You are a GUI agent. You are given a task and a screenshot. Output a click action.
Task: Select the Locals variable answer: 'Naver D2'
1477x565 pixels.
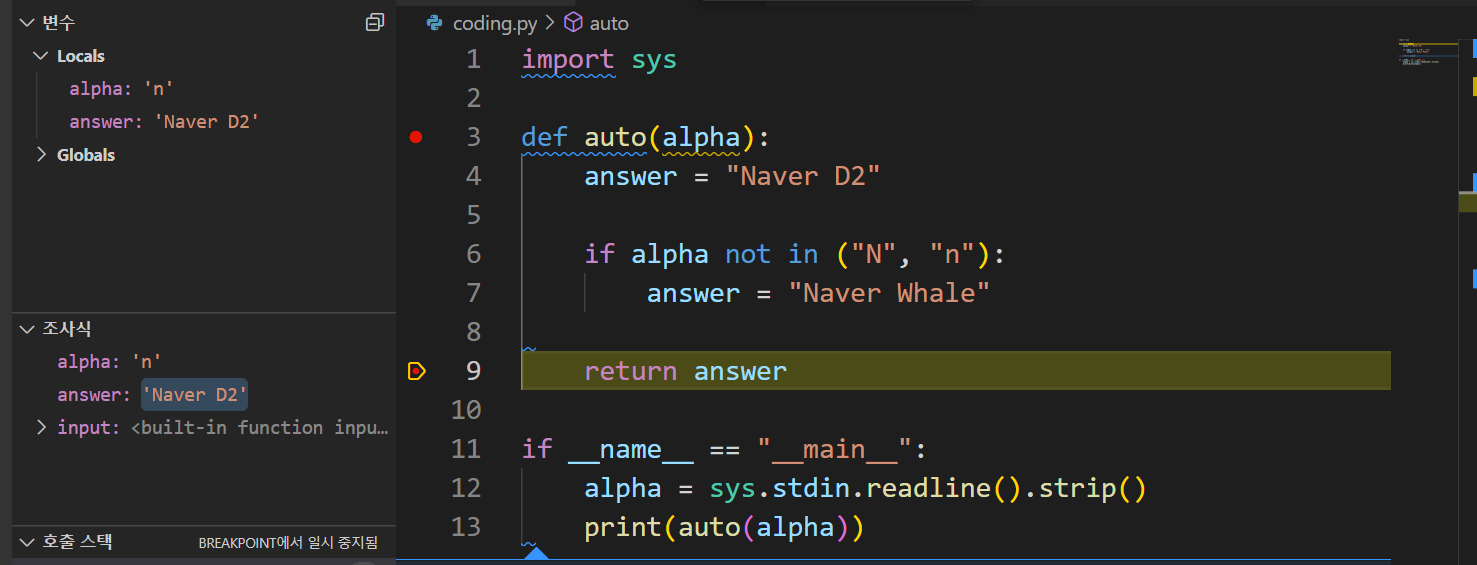(164, 122)
